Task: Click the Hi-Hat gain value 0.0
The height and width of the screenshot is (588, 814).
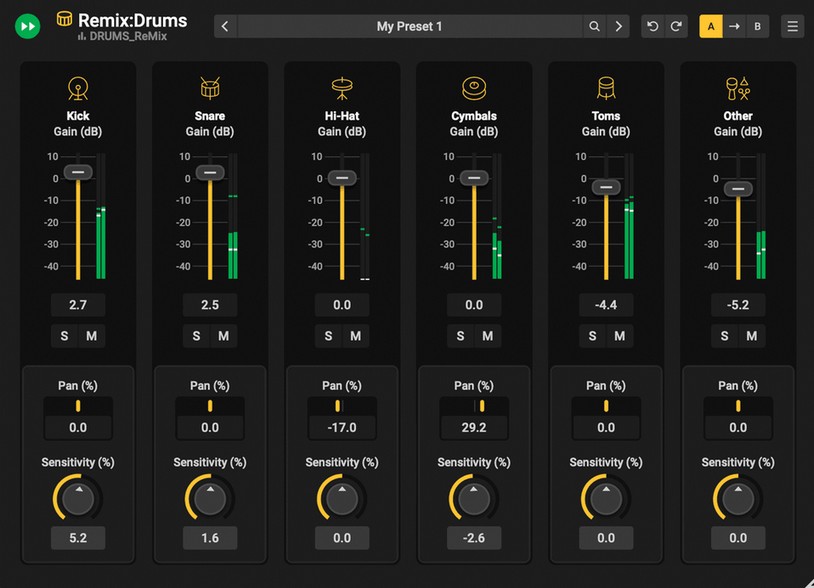Action: coord(342,305)
